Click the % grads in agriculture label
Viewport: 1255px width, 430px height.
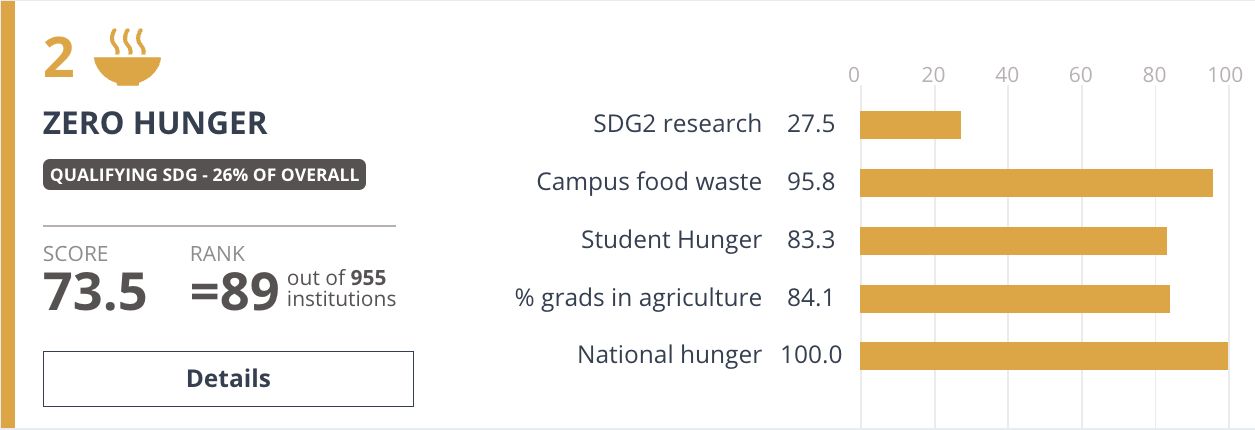(x=638, y=298)
